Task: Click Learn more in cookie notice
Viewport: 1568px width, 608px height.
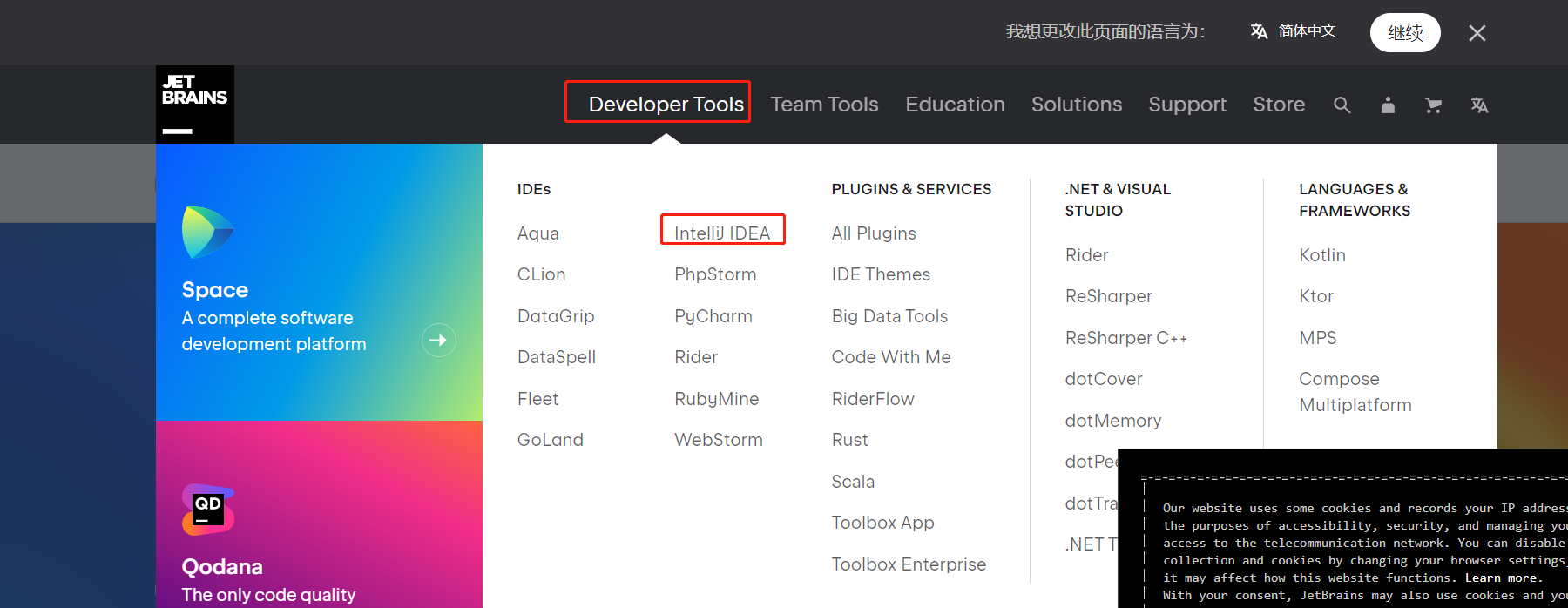Action: [x=1502, y=578]
